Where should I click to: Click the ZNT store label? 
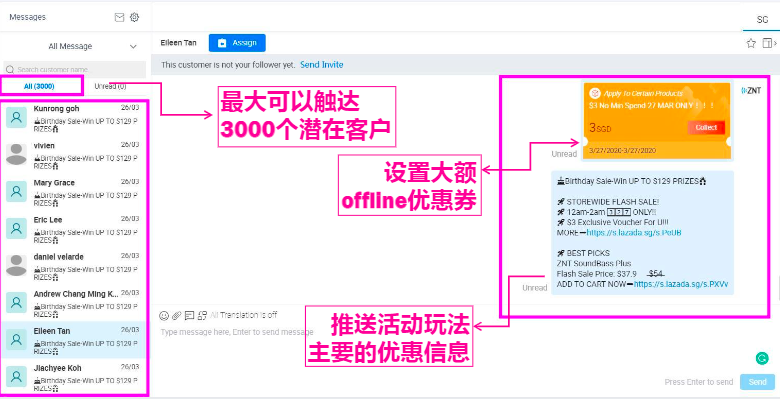click(x=751, y=91)
